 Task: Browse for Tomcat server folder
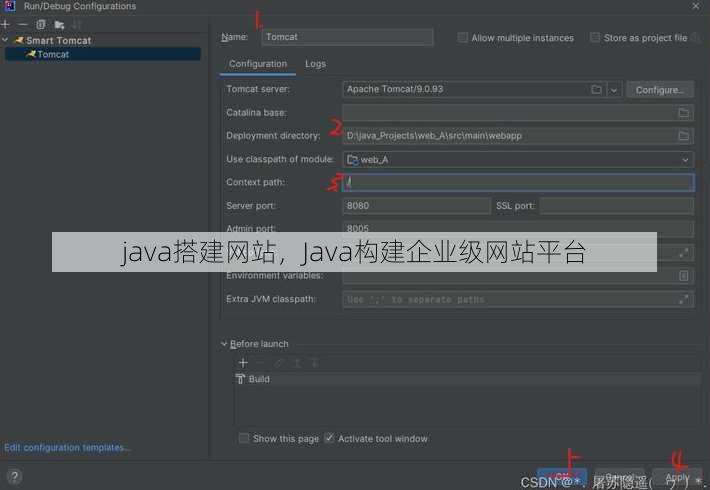click(596, 89)
